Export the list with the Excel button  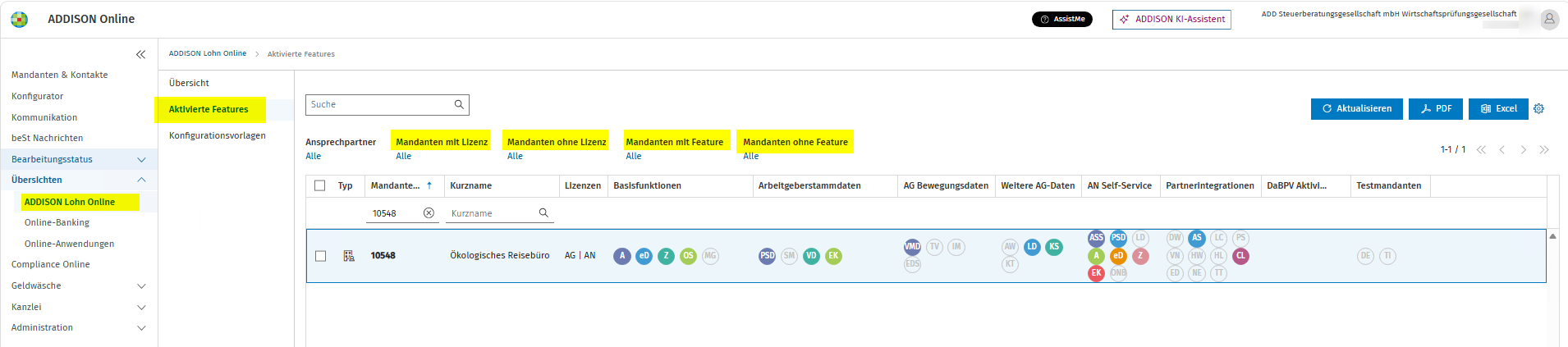(1498, 108)
